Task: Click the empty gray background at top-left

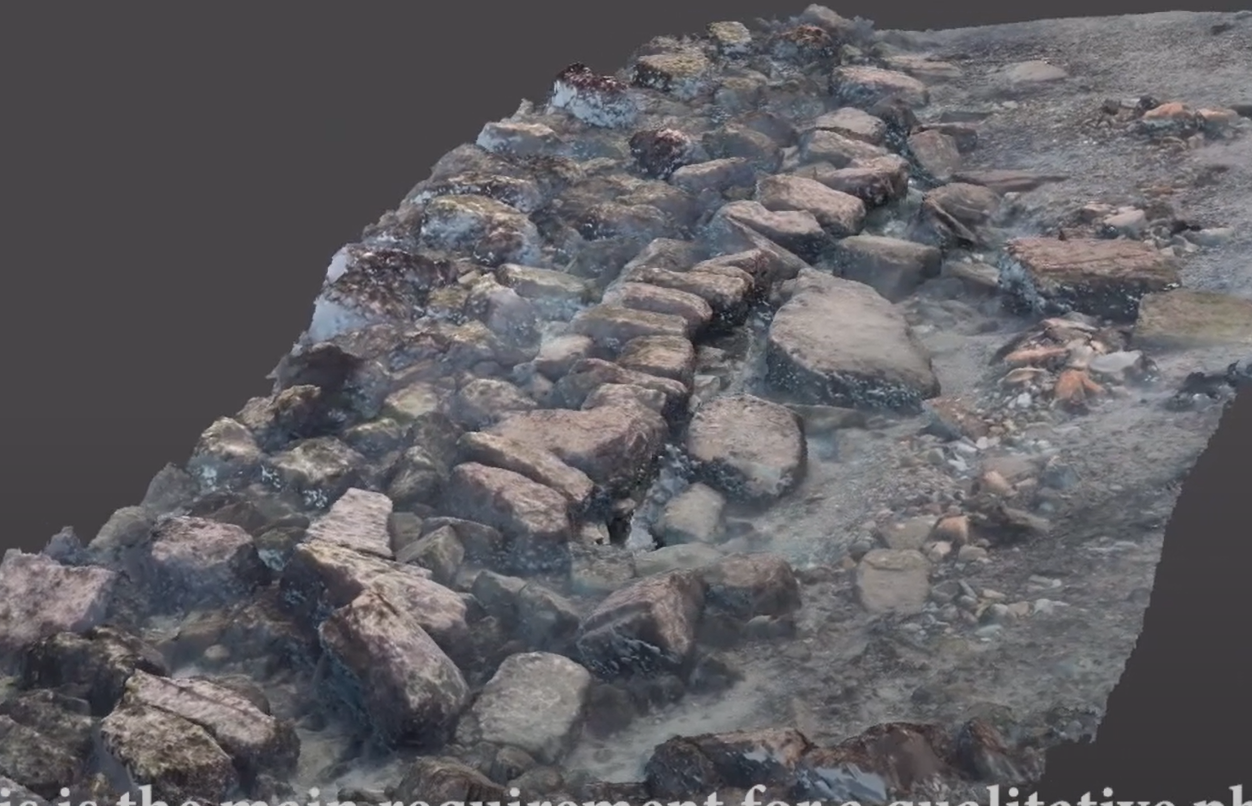Action: click(200, 150)
